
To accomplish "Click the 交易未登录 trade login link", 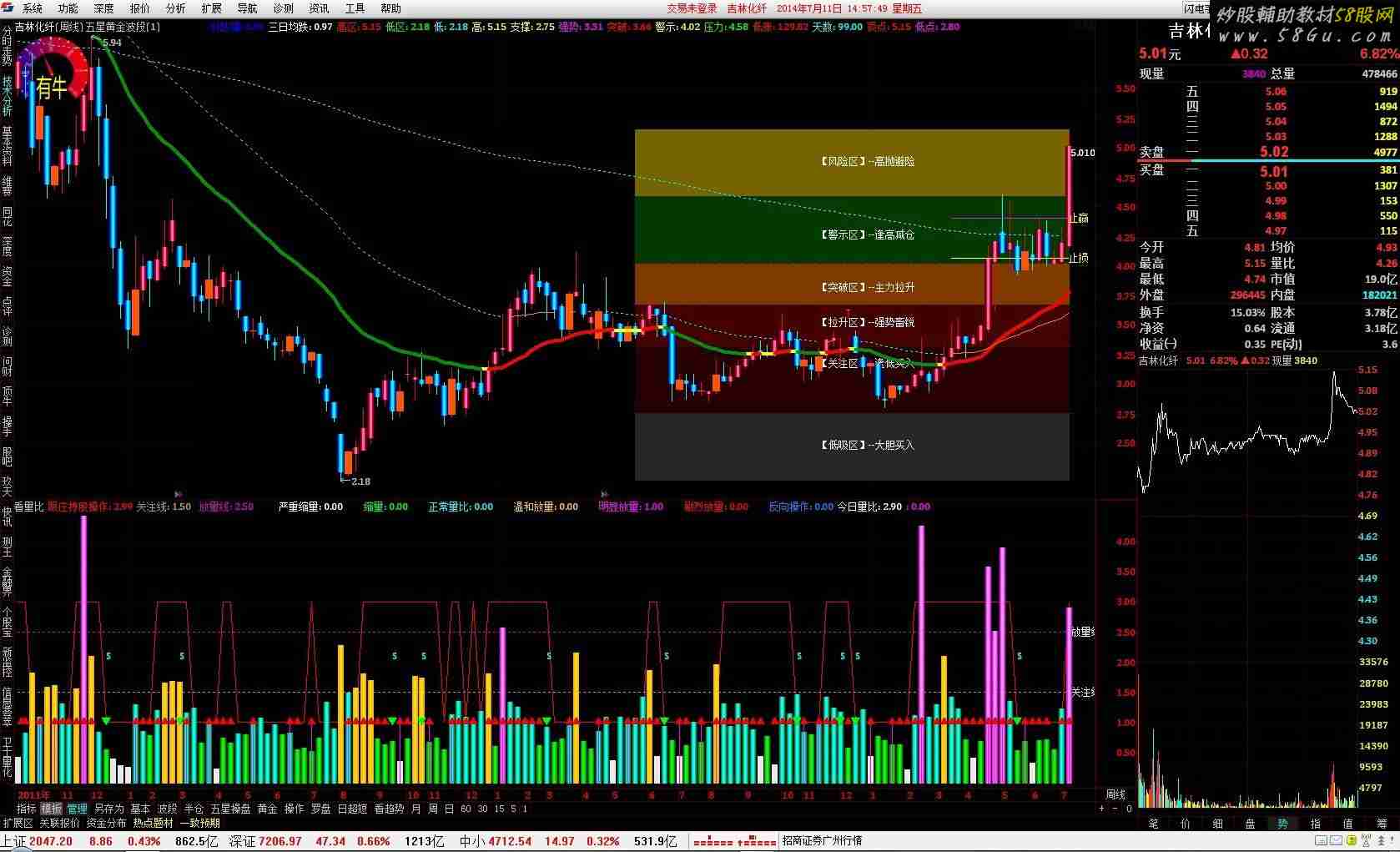I will coord(692,8).
